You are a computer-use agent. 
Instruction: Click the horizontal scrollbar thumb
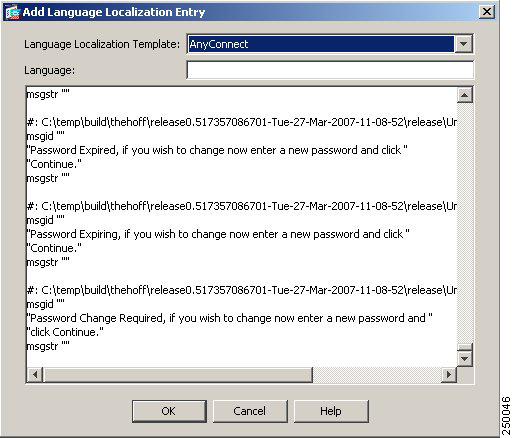178,374
